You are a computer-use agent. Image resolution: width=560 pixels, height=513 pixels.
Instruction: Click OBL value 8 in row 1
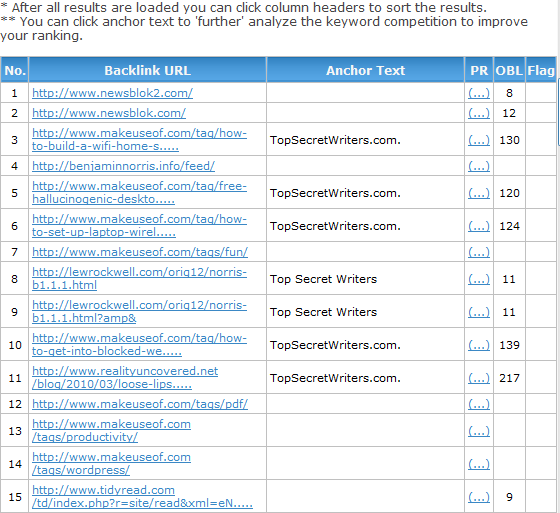(x=509, y=93)
